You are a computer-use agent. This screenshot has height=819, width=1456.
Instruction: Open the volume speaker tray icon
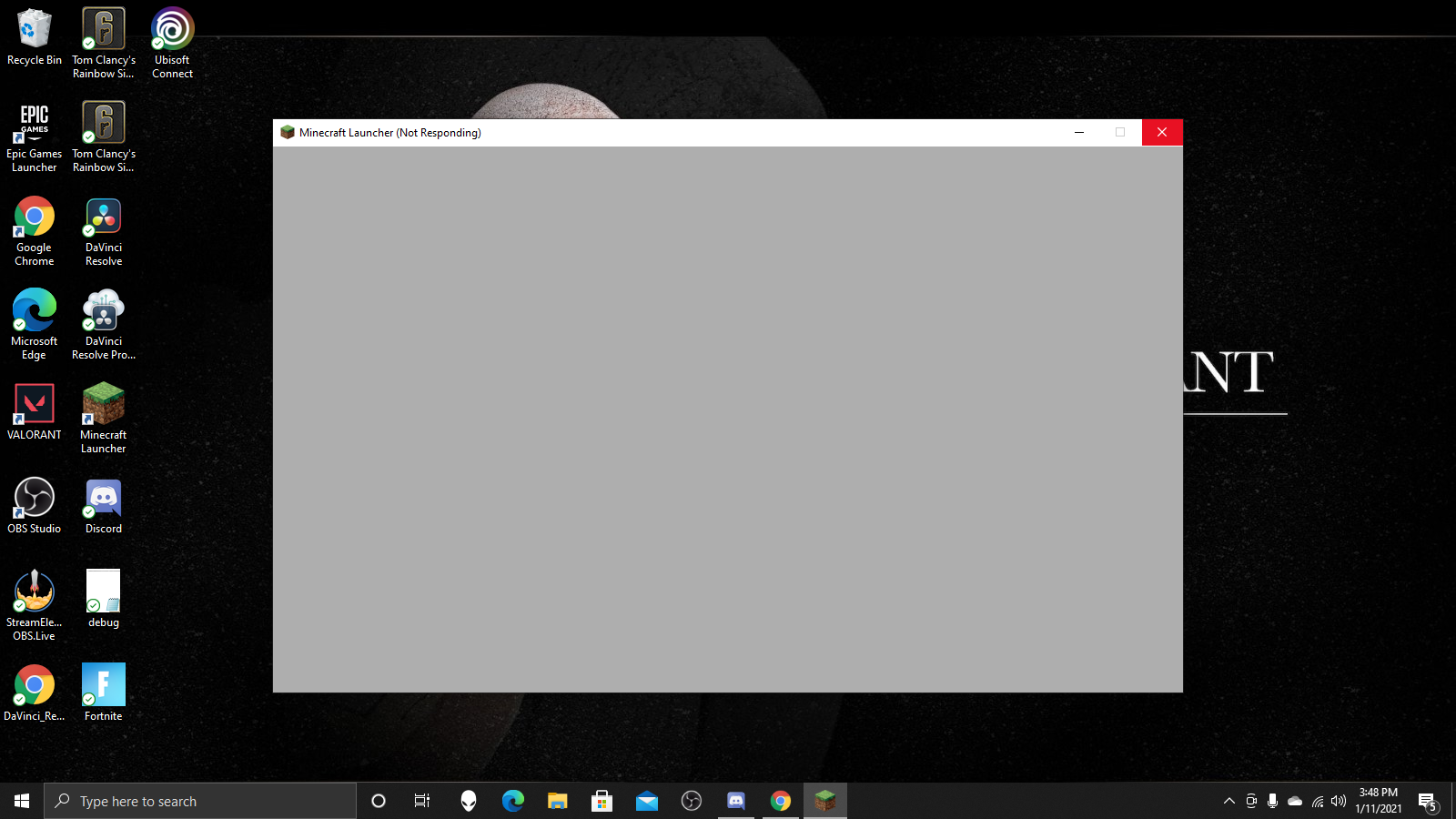point(1339,801)
